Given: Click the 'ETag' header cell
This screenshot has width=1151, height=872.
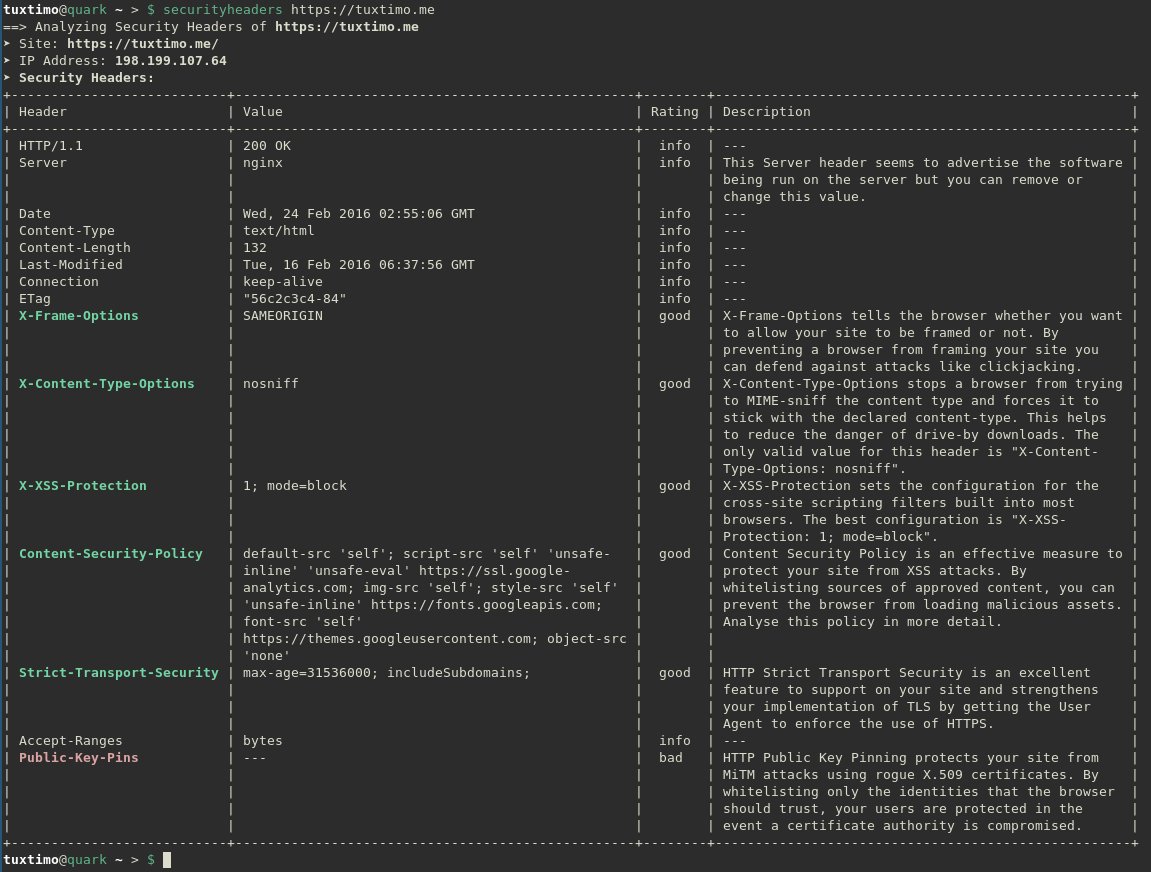Looking at the screenshot, I should click(x=35, y=299).
